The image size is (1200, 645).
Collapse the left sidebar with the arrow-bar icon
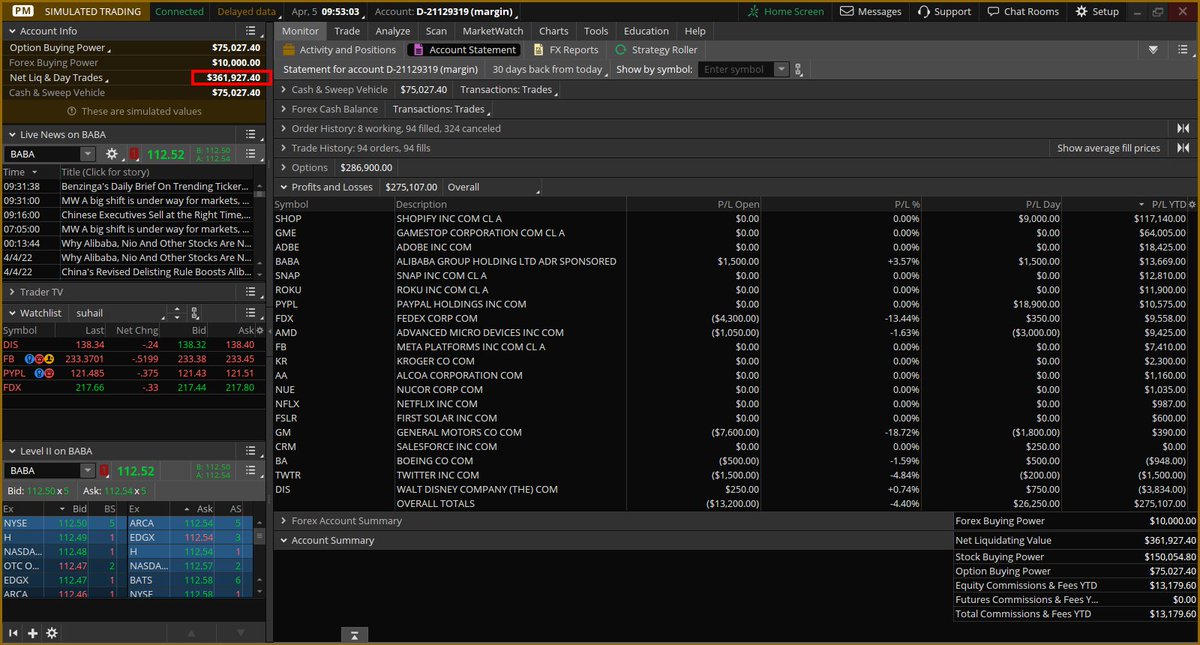(x=14, y=633)
